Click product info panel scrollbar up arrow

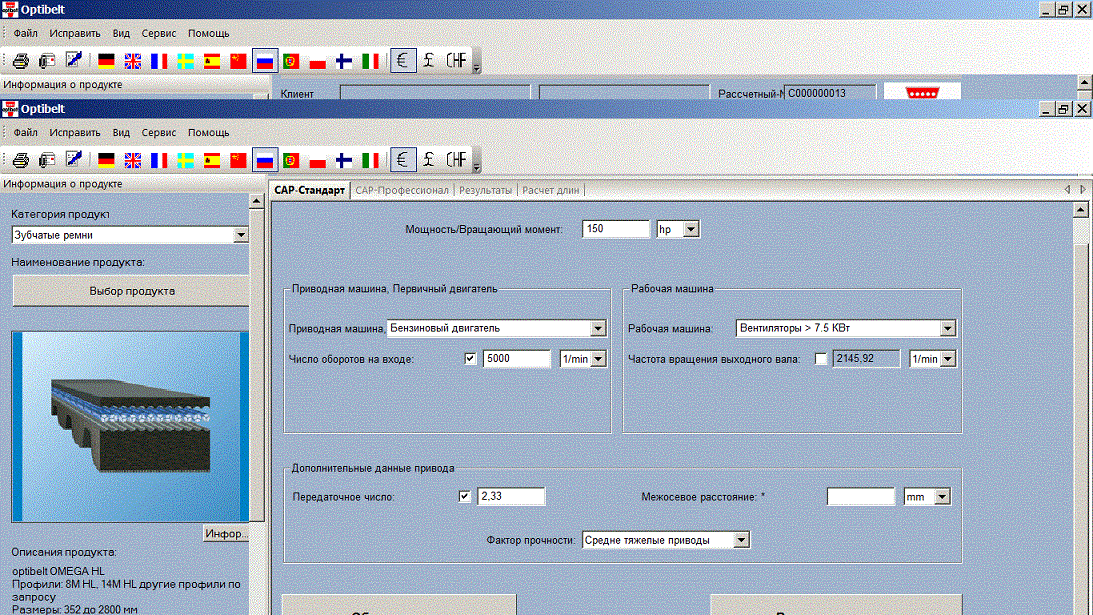(257, 201)
